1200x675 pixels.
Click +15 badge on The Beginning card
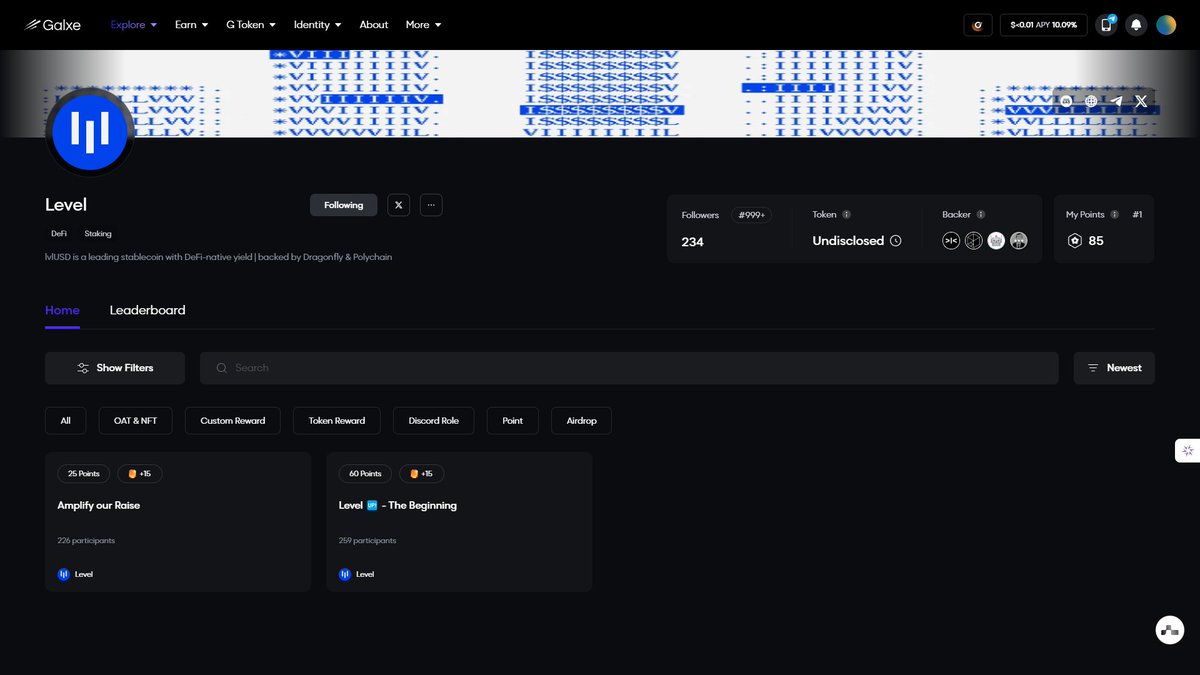[x=421, y=474]
